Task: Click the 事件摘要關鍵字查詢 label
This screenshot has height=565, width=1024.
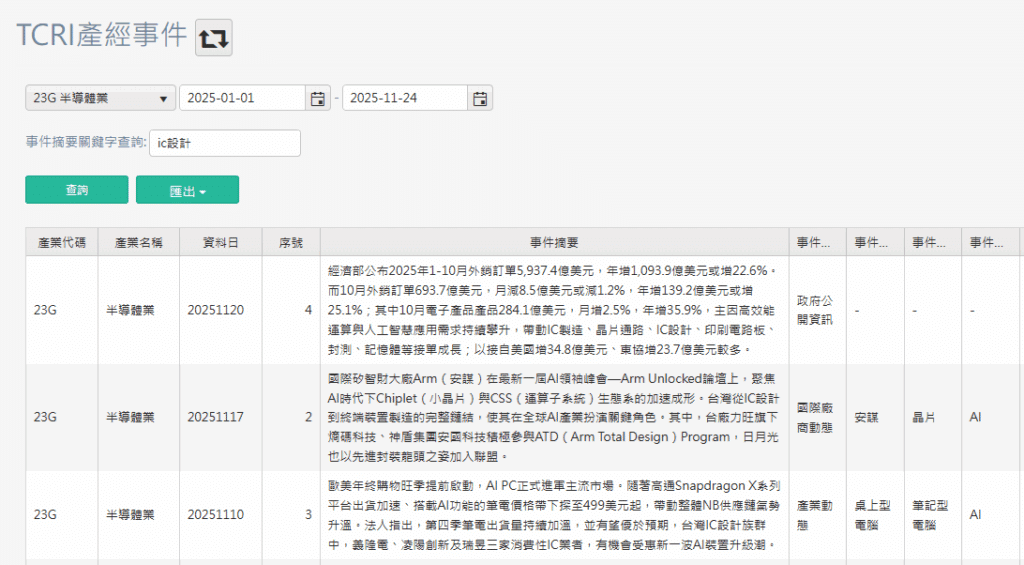Action: (86, 142)
